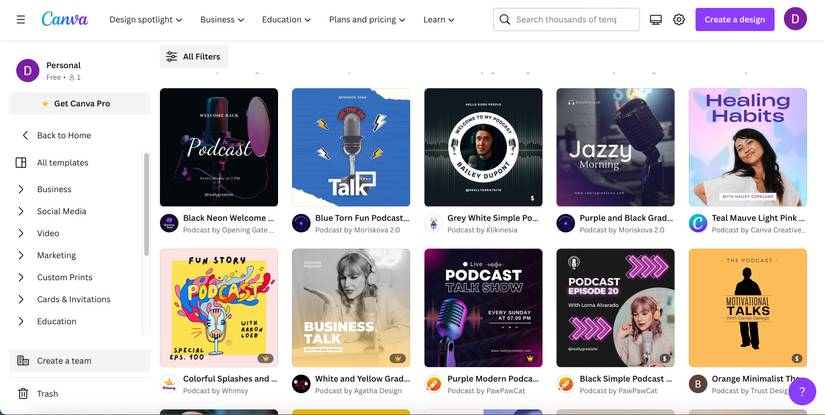
Task: Click the Trash bin icon
Action: coord(23,393)
